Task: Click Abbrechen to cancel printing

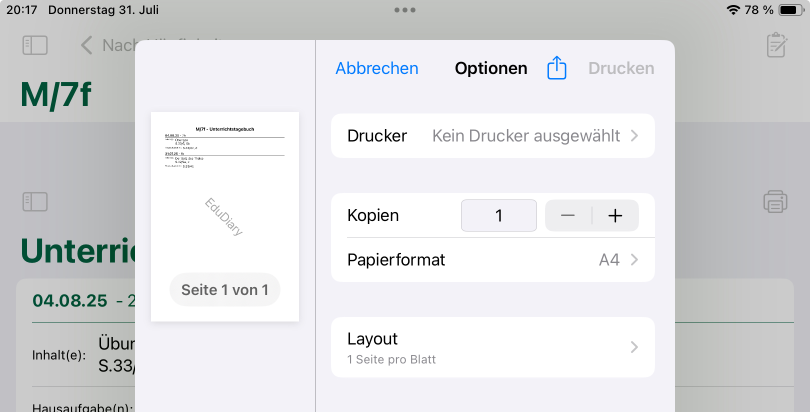Action: pos(377,69)
